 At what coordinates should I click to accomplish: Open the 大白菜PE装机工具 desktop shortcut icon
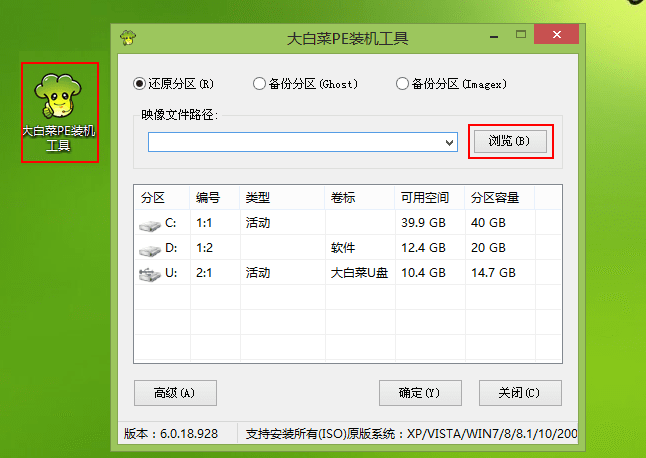59,112
